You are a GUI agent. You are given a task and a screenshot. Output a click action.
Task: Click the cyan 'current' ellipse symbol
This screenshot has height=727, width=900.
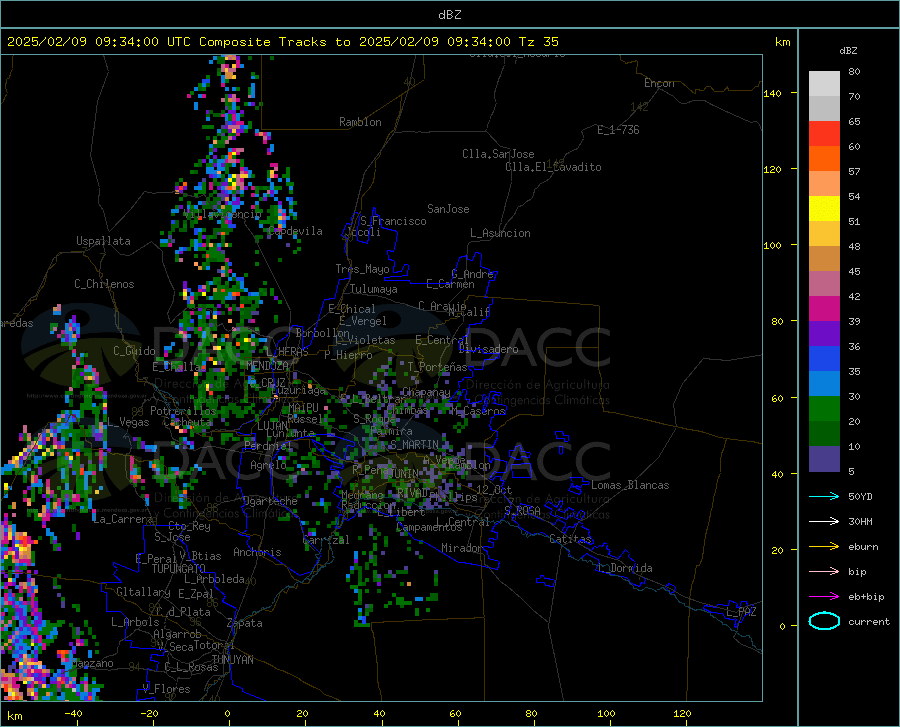(x=824, y=621)
